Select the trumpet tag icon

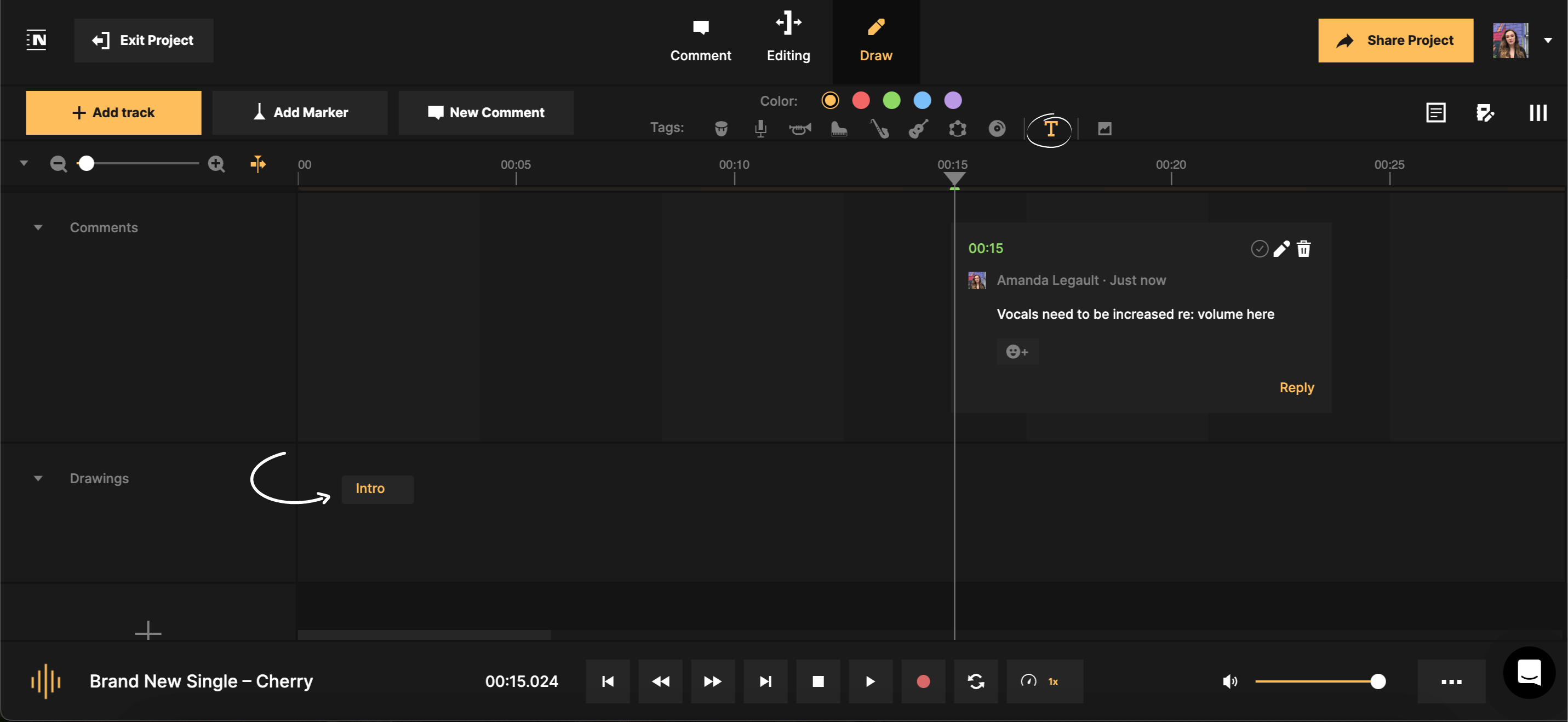[800, 128]
